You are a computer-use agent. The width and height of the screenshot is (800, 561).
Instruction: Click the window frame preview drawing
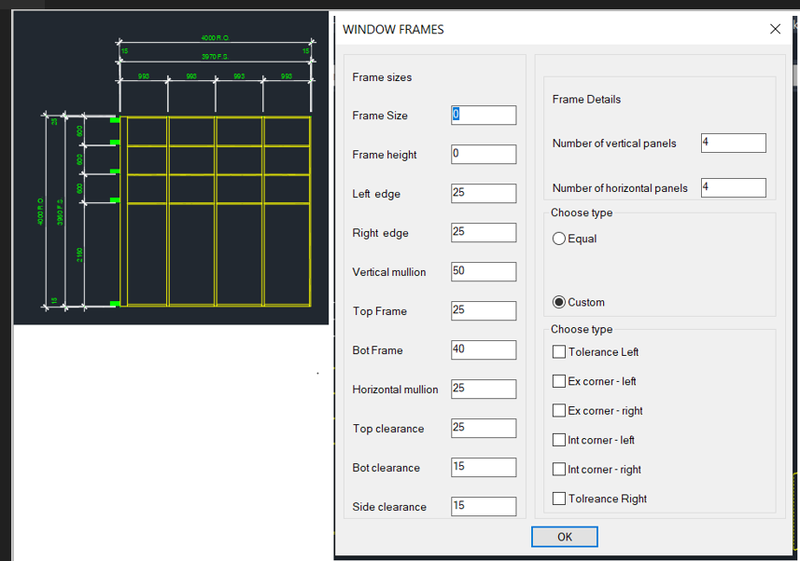[215, 210]
